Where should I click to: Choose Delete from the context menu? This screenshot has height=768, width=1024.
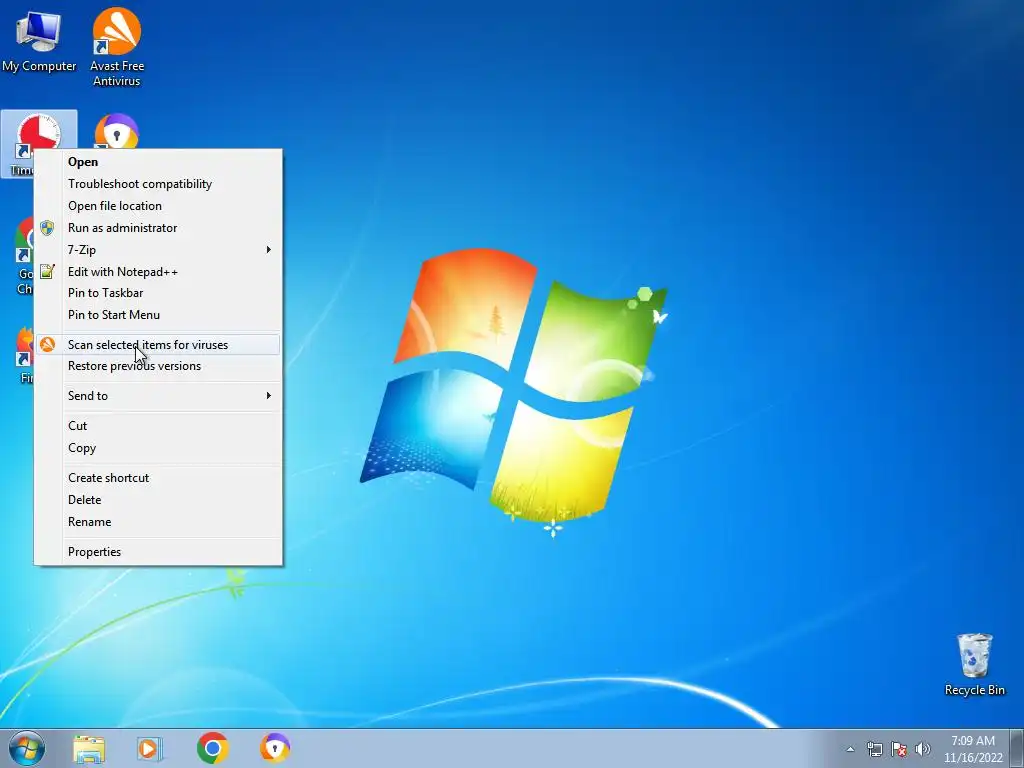[158, 500]
